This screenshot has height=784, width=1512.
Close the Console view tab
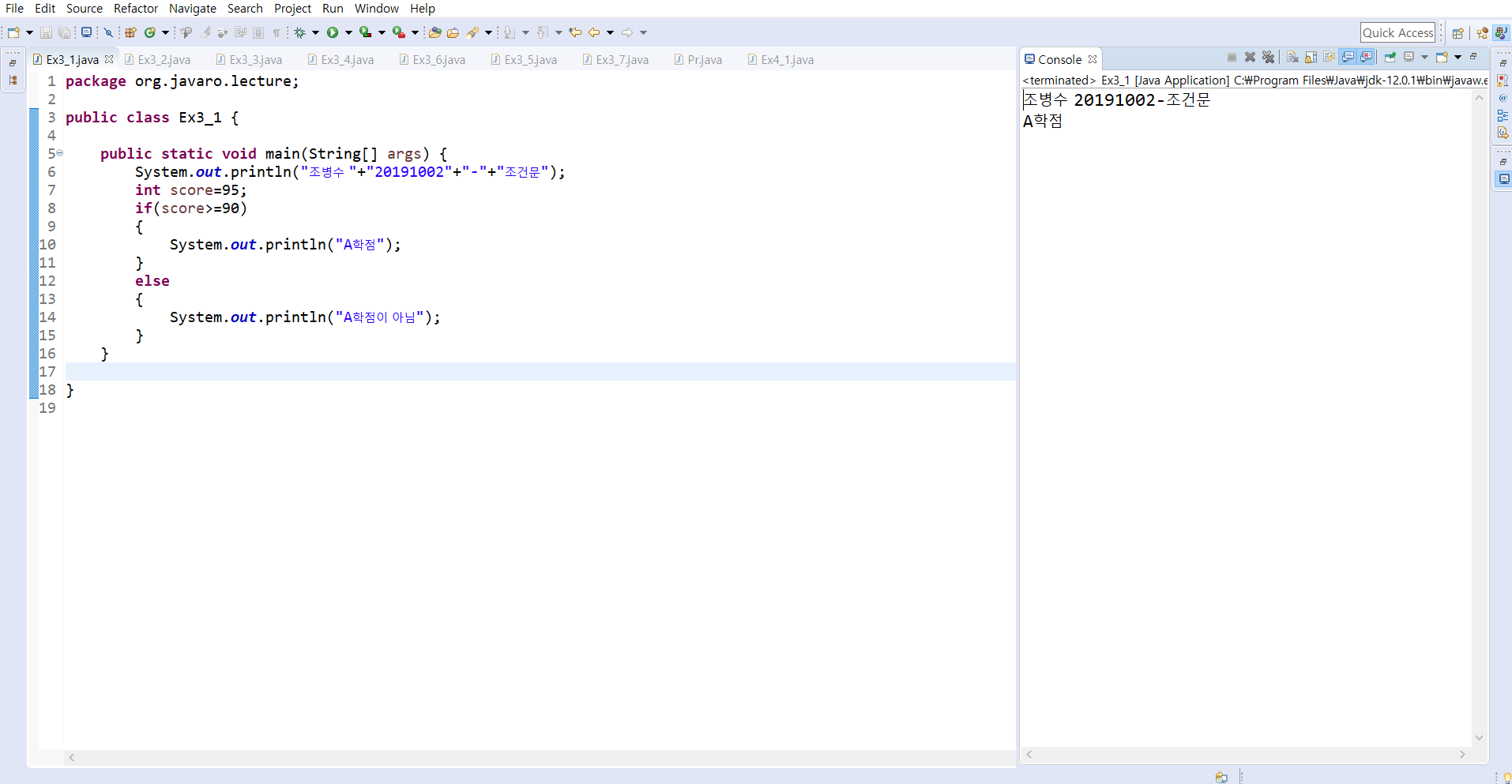coord(1093,59)
